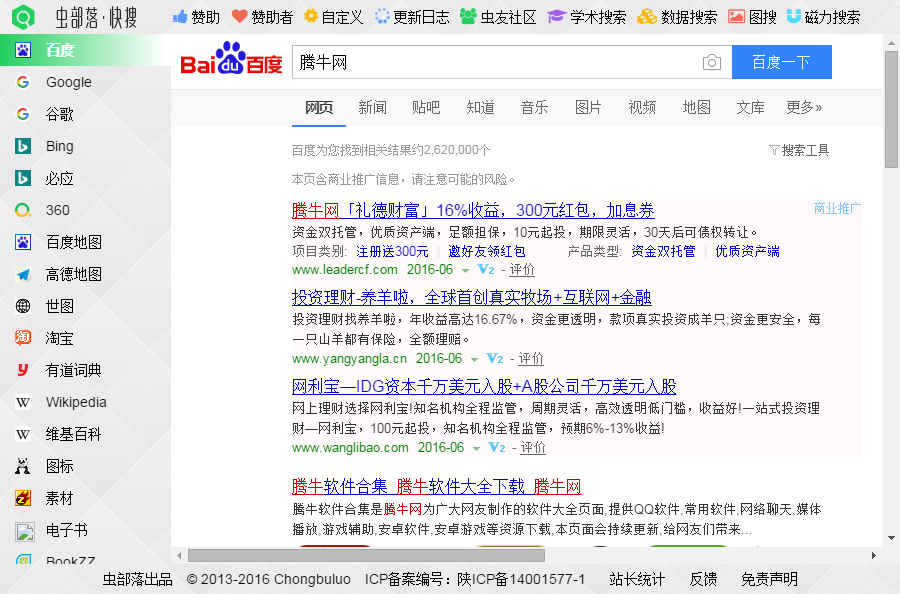
Task: Click the 赞助 thumbs-up icon
Action: tap(180, 17)
